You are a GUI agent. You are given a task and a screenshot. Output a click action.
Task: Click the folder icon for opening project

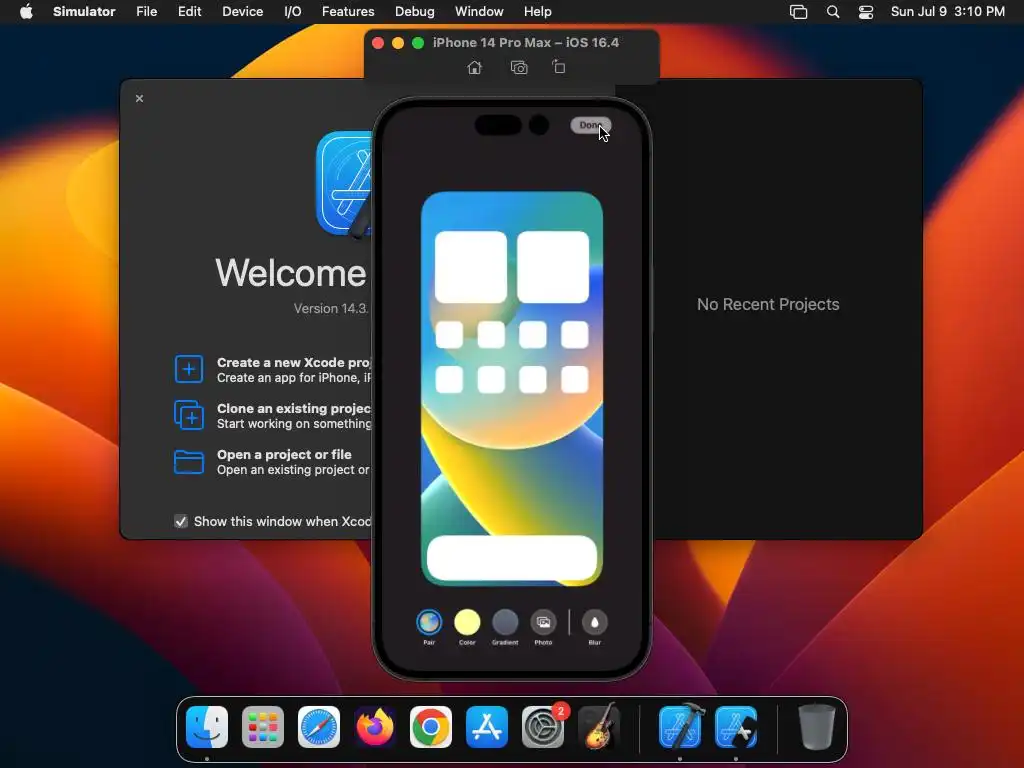click(x=189, y=462)
